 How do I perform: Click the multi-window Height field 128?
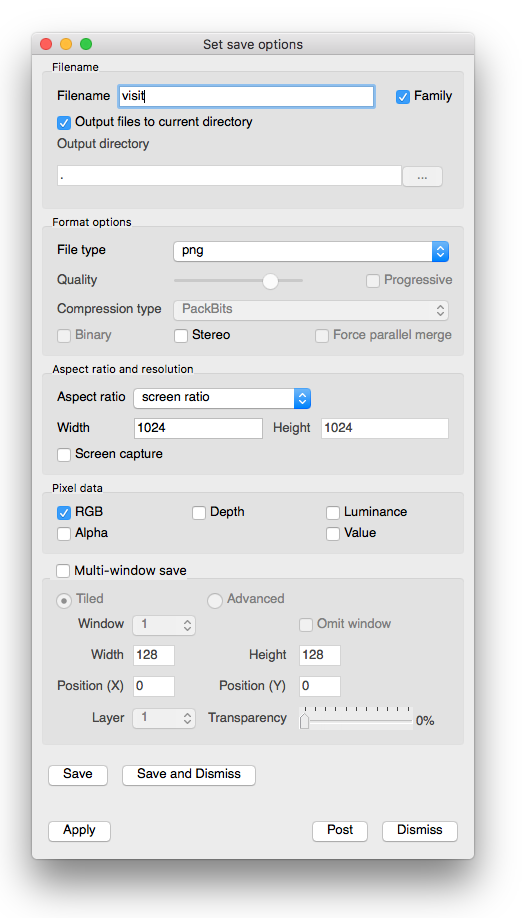click(x=320, y=655)
